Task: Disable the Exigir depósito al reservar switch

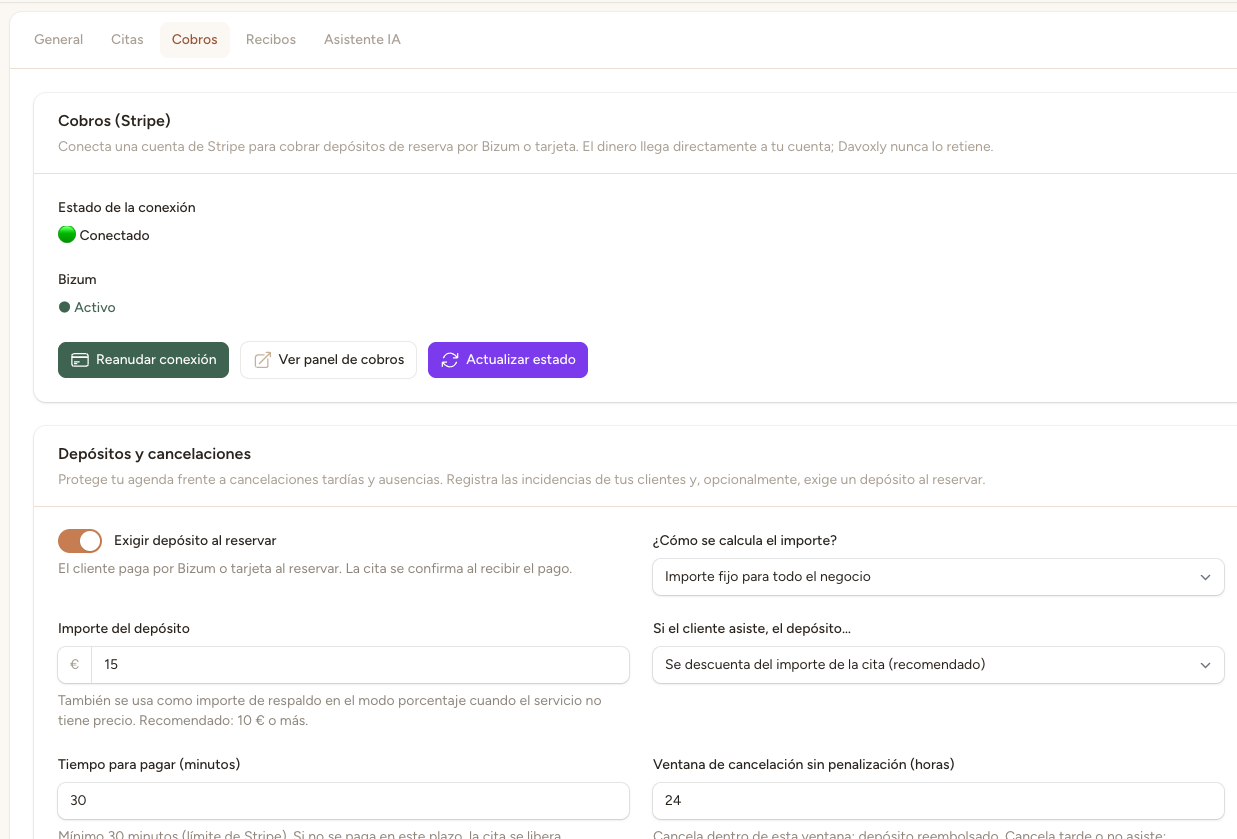Action: pos(80,541)
